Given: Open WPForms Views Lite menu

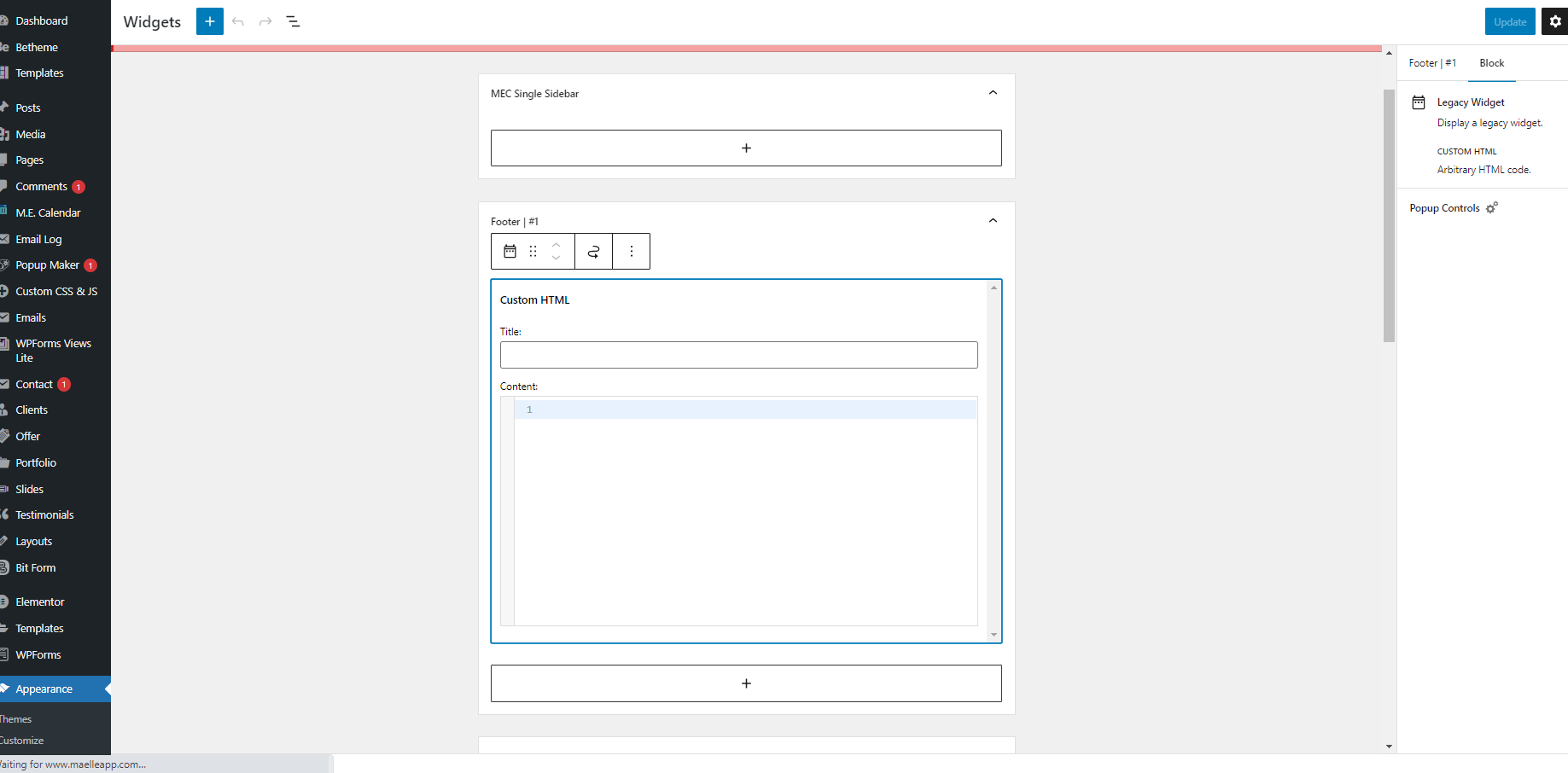Looking at the screenshot, I should (53, 351).
